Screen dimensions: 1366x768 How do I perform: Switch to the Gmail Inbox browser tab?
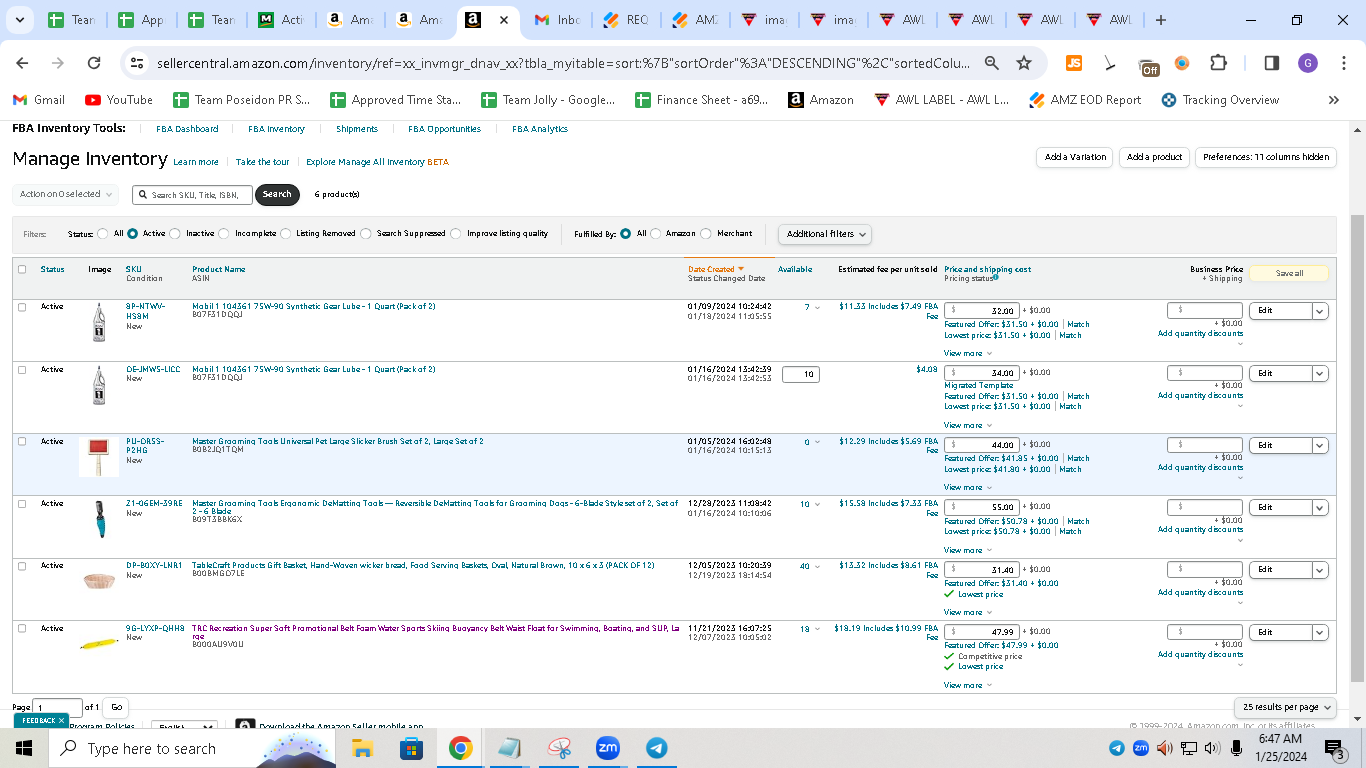(555, 20)
